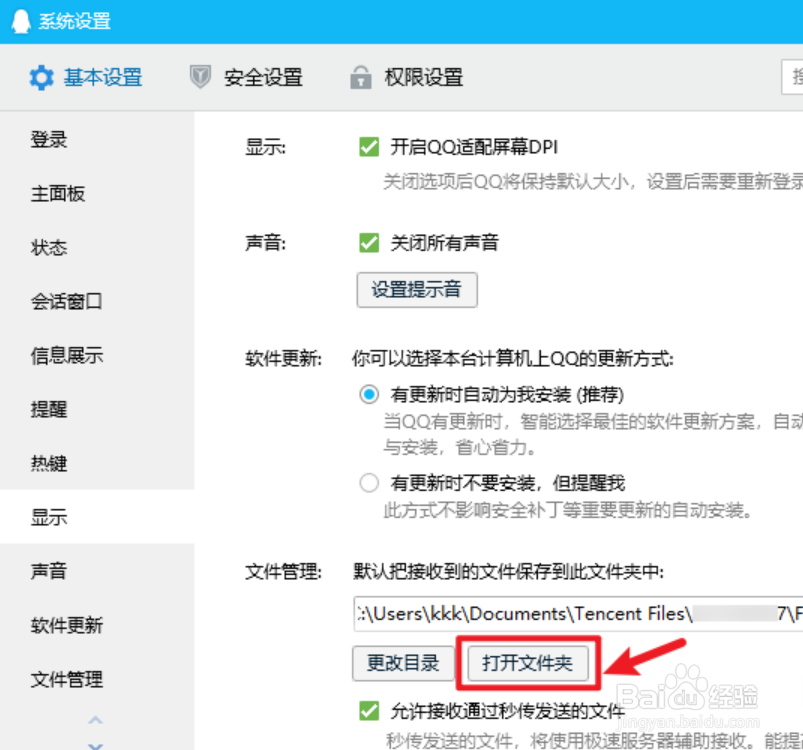Click the sidebar up chevron arrow
The height and width of the screenshot is (750, 803).
tap(95, 720)
